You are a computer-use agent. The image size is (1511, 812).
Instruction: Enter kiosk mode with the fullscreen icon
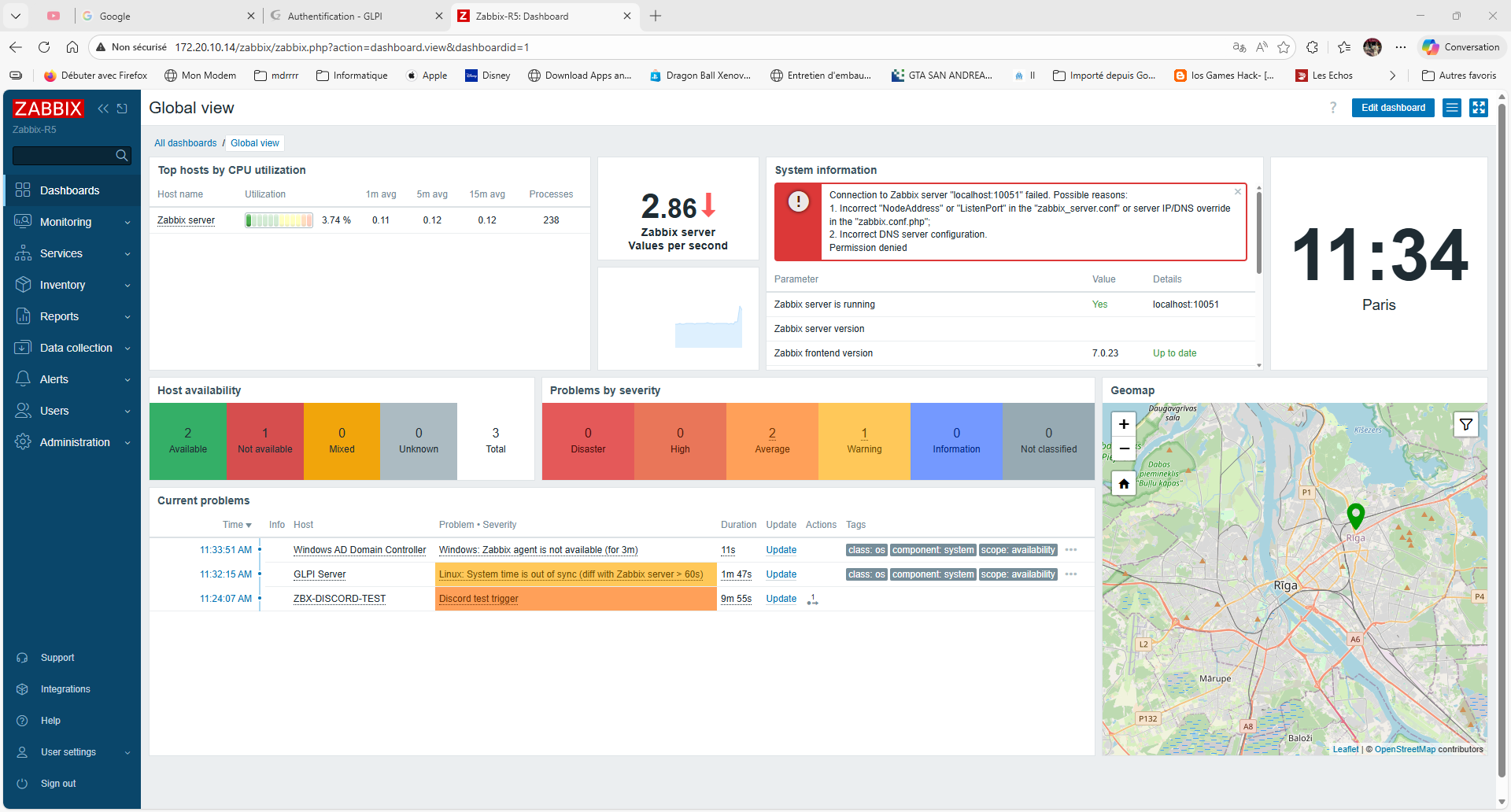[1479, 108]
